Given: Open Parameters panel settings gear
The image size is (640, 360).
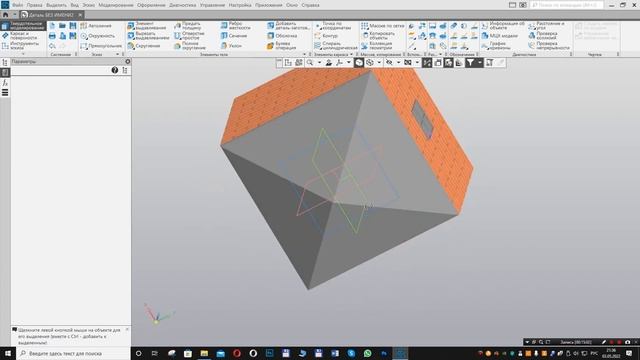Looking at the screenshot, I should point(128,61).
